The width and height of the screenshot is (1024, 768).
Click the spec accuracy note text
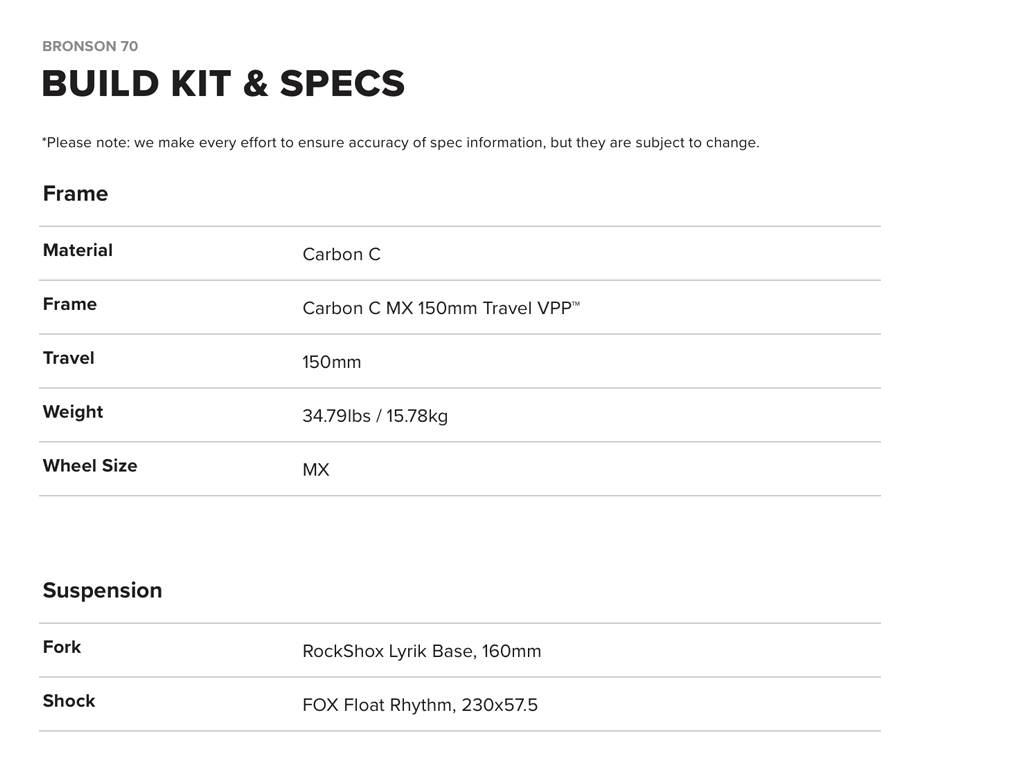(400, 142)
